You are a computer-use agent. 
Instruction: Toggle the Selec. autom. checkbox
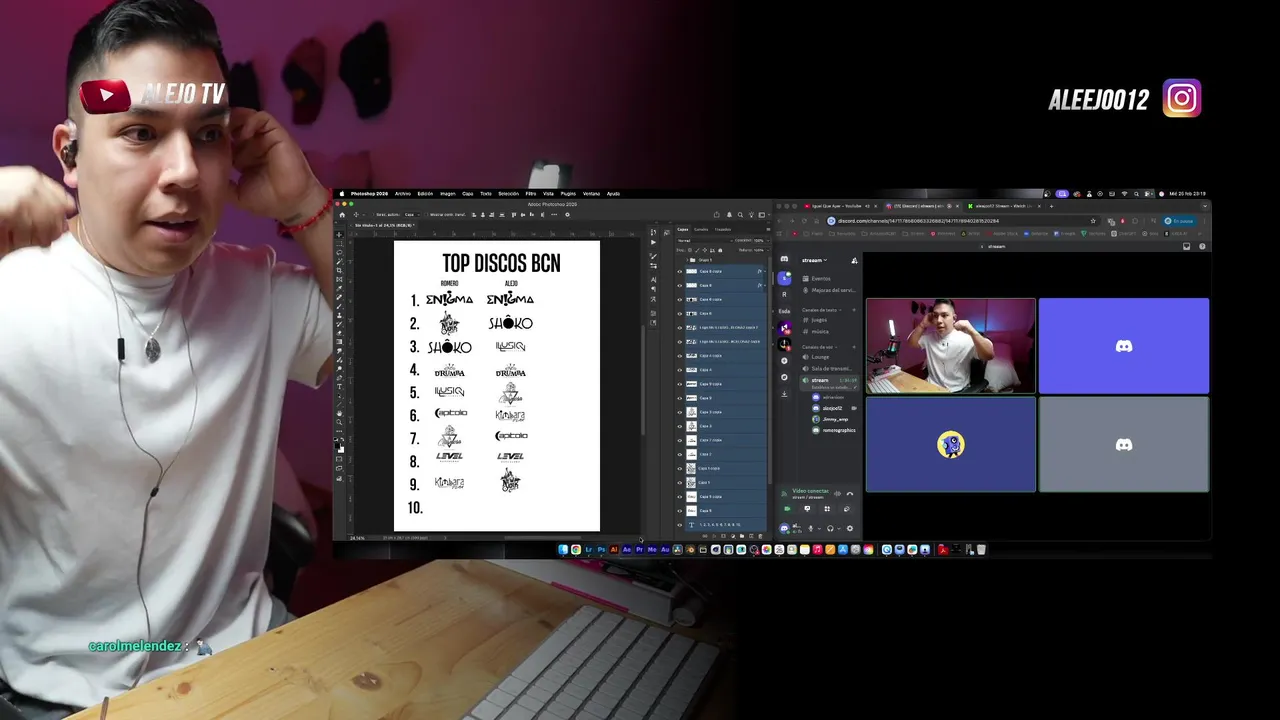click(x=373, y=214)
